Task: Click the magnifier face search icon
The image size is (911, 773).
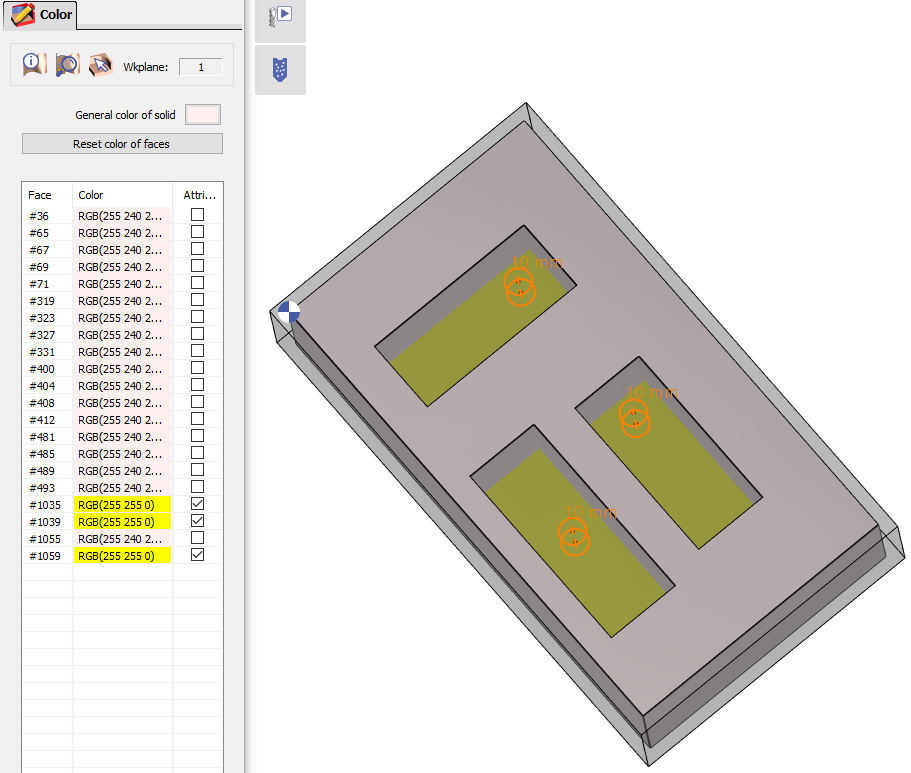Action: (x=68, y=65)
